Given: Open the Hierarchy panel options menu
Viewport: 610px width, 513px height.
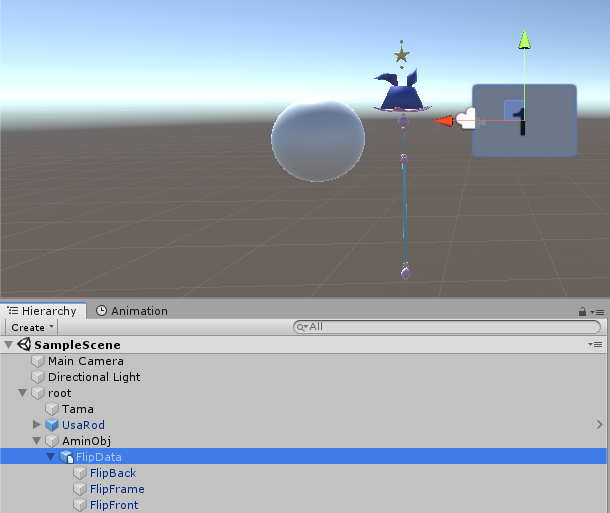Looking at the screenshot, I should [598, 312].
